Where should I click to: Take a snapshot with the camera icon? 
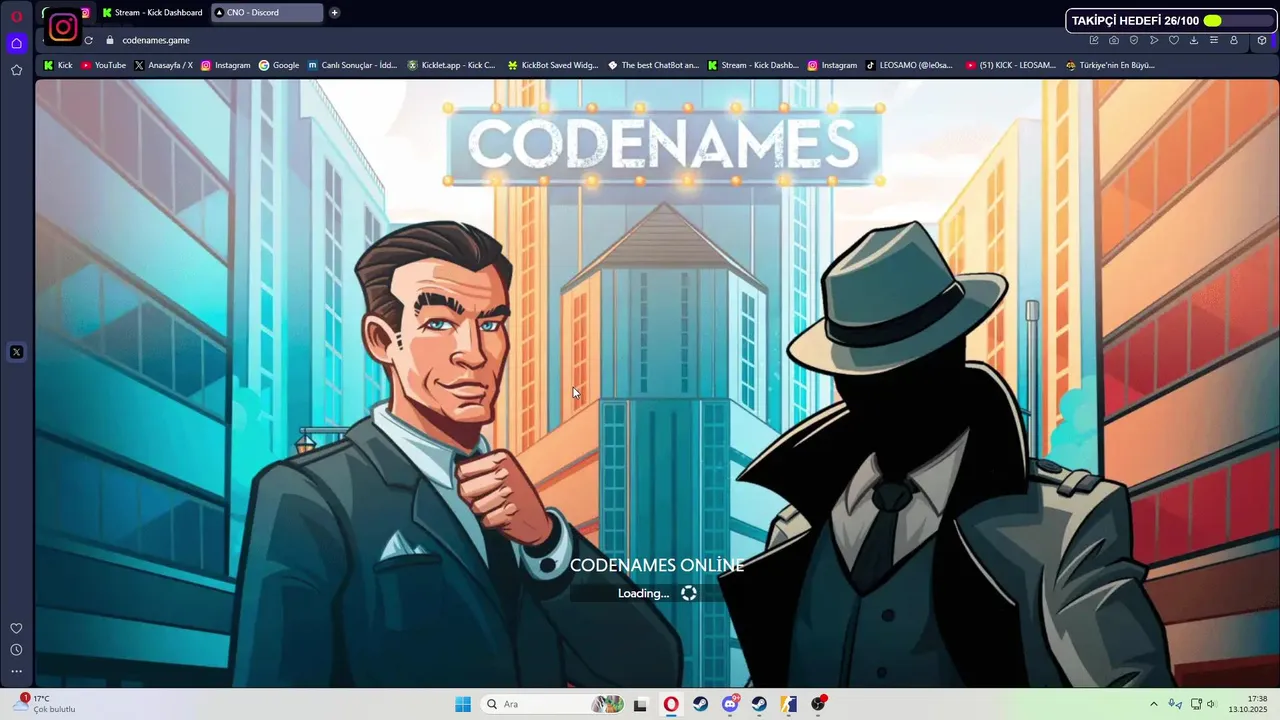point(1114,40)
